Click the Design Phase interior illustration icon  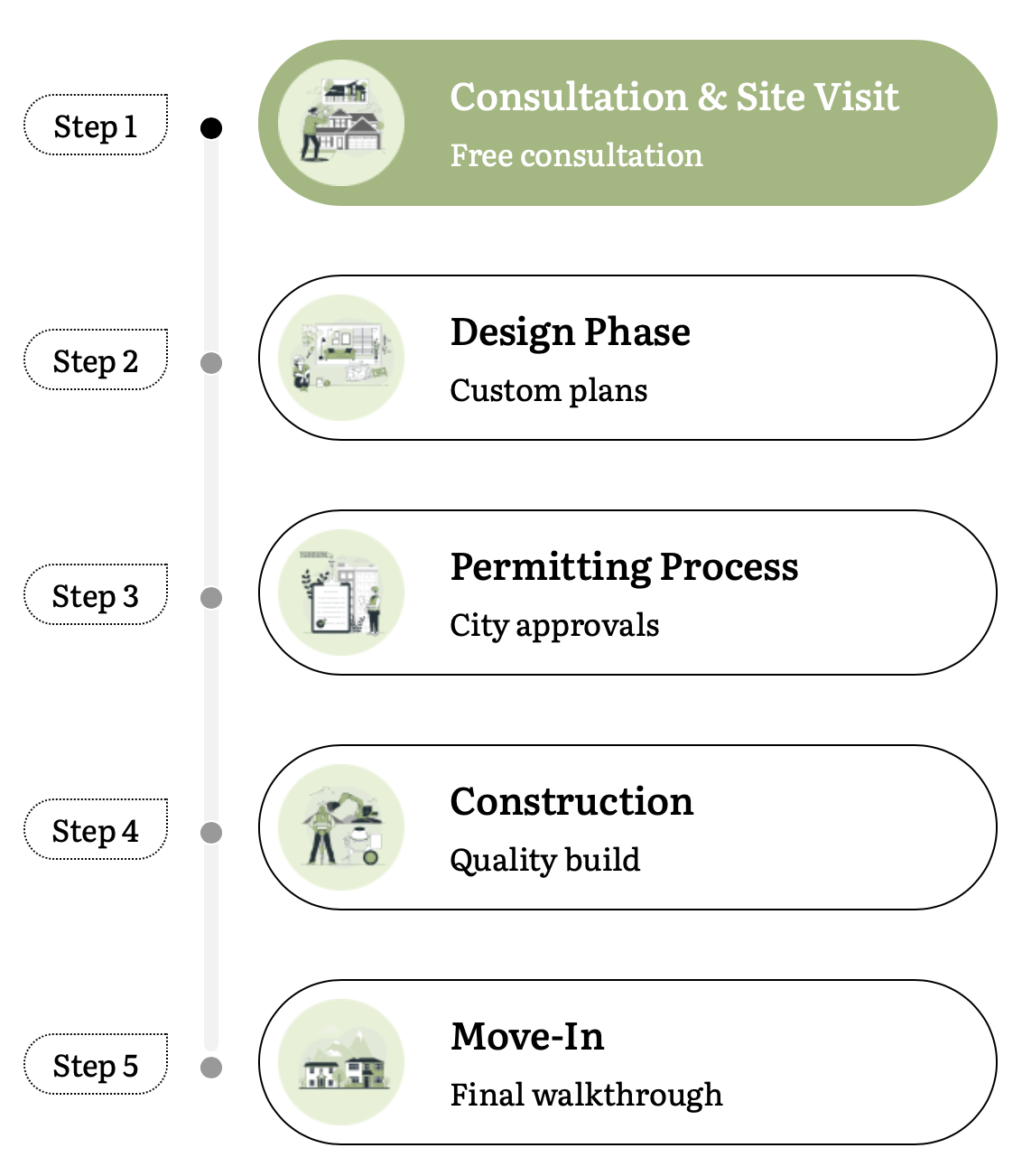coord(341,358)
